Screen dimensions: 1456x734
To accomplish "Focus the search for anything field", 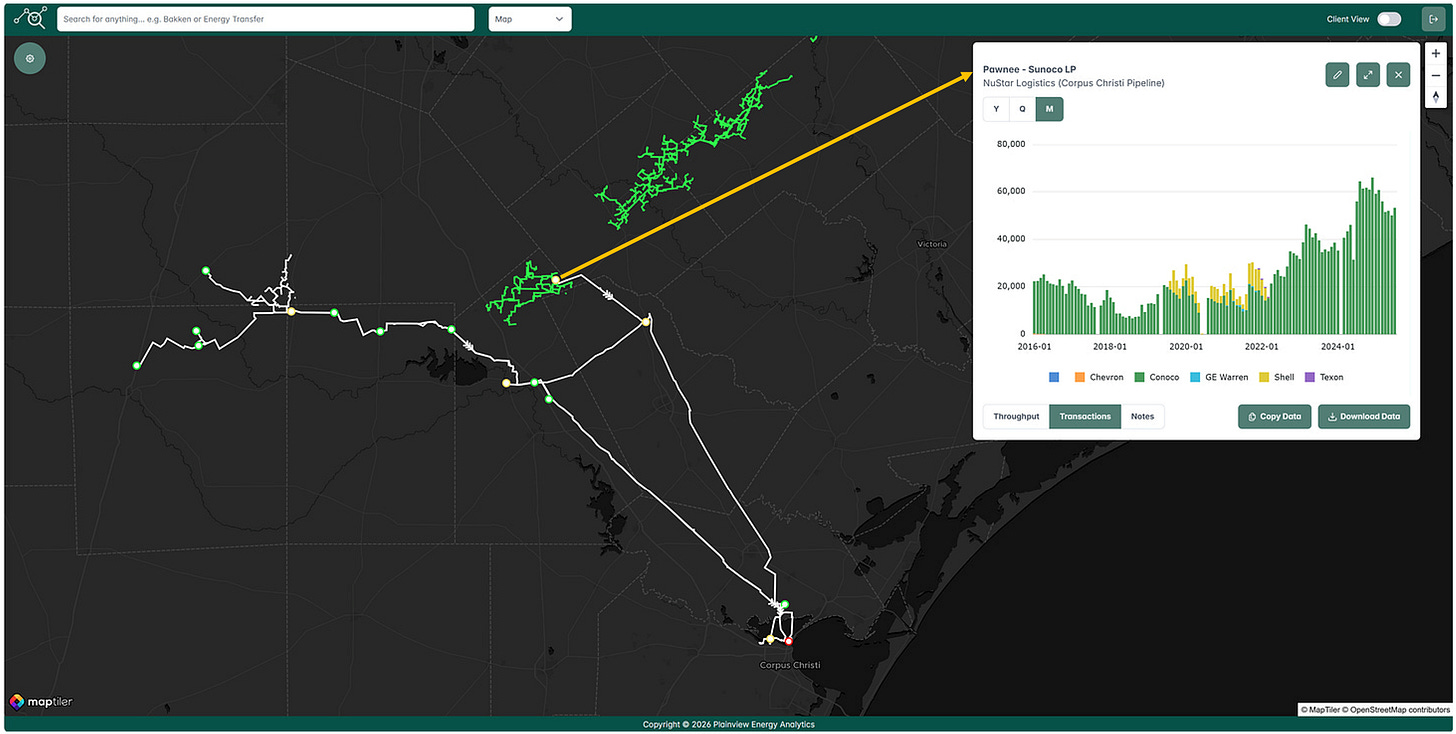I will pos(265,19).
